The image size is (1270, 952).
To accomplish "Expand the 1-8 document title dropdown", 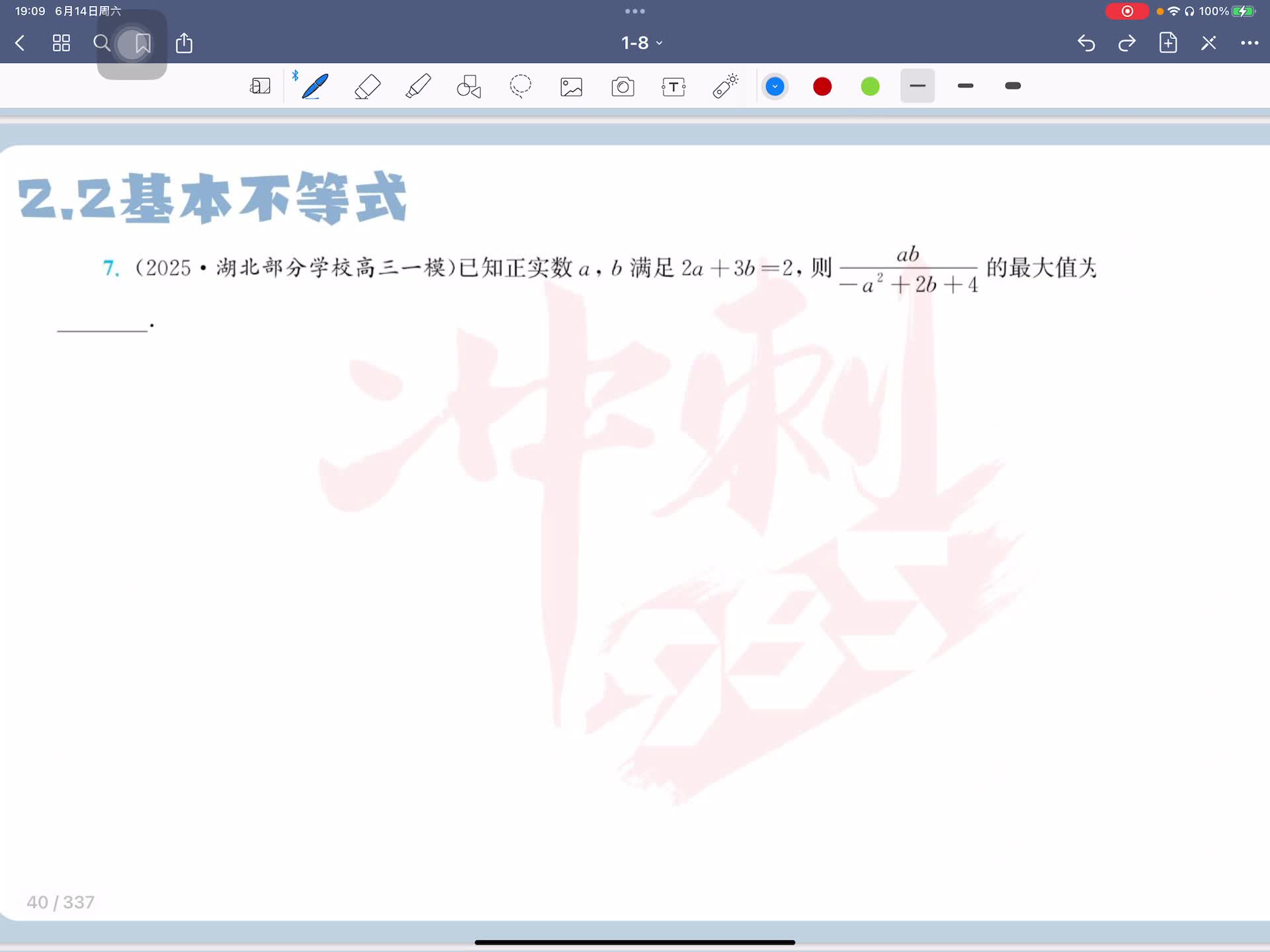I will click(641, 43).
